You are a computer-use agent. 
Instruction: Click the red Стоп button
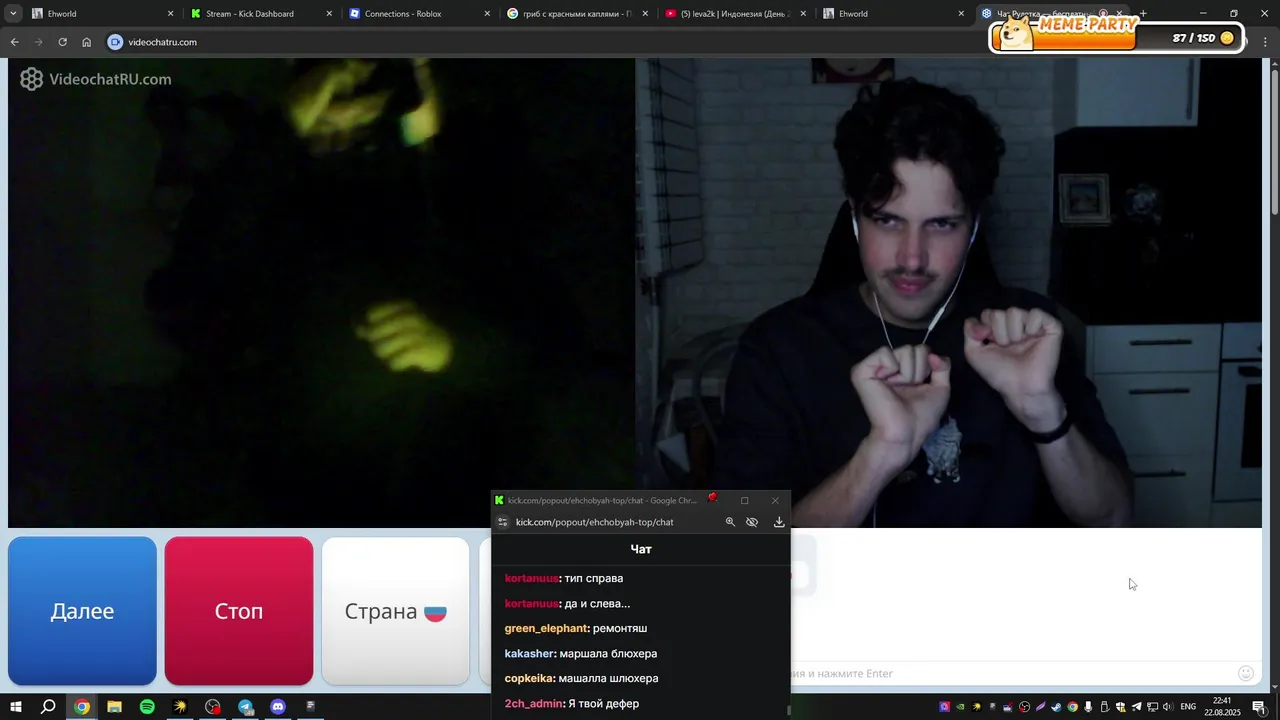239,611
